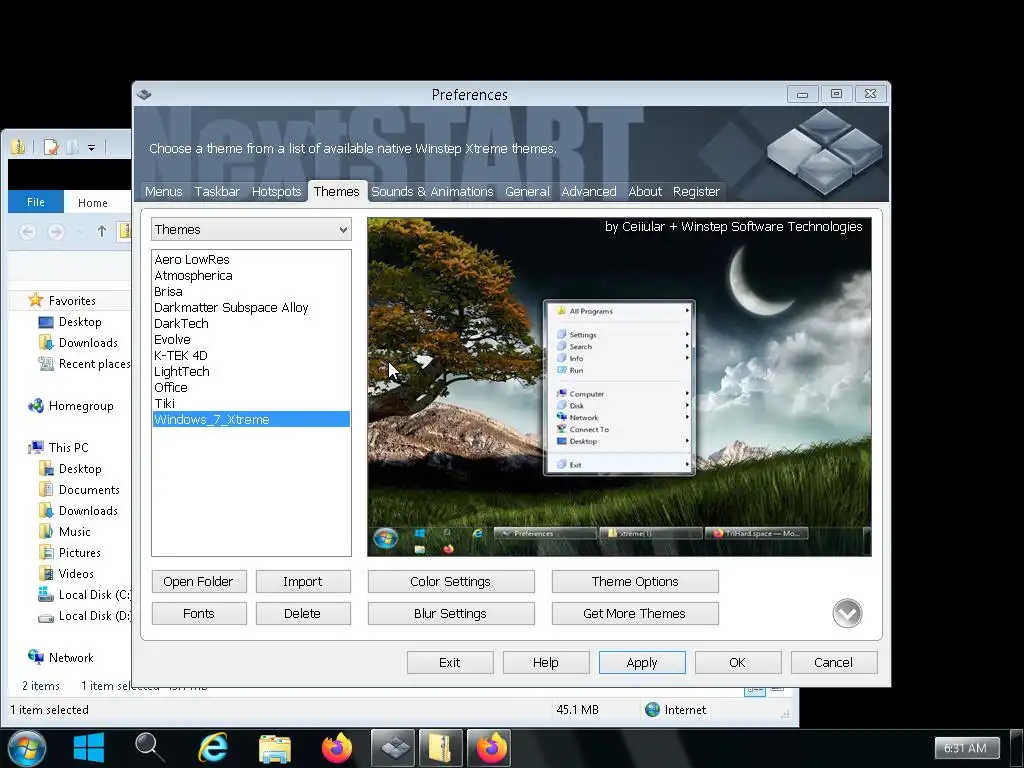Click the Exit button
Screen dimensions: 1024x768
pos(450,662)
